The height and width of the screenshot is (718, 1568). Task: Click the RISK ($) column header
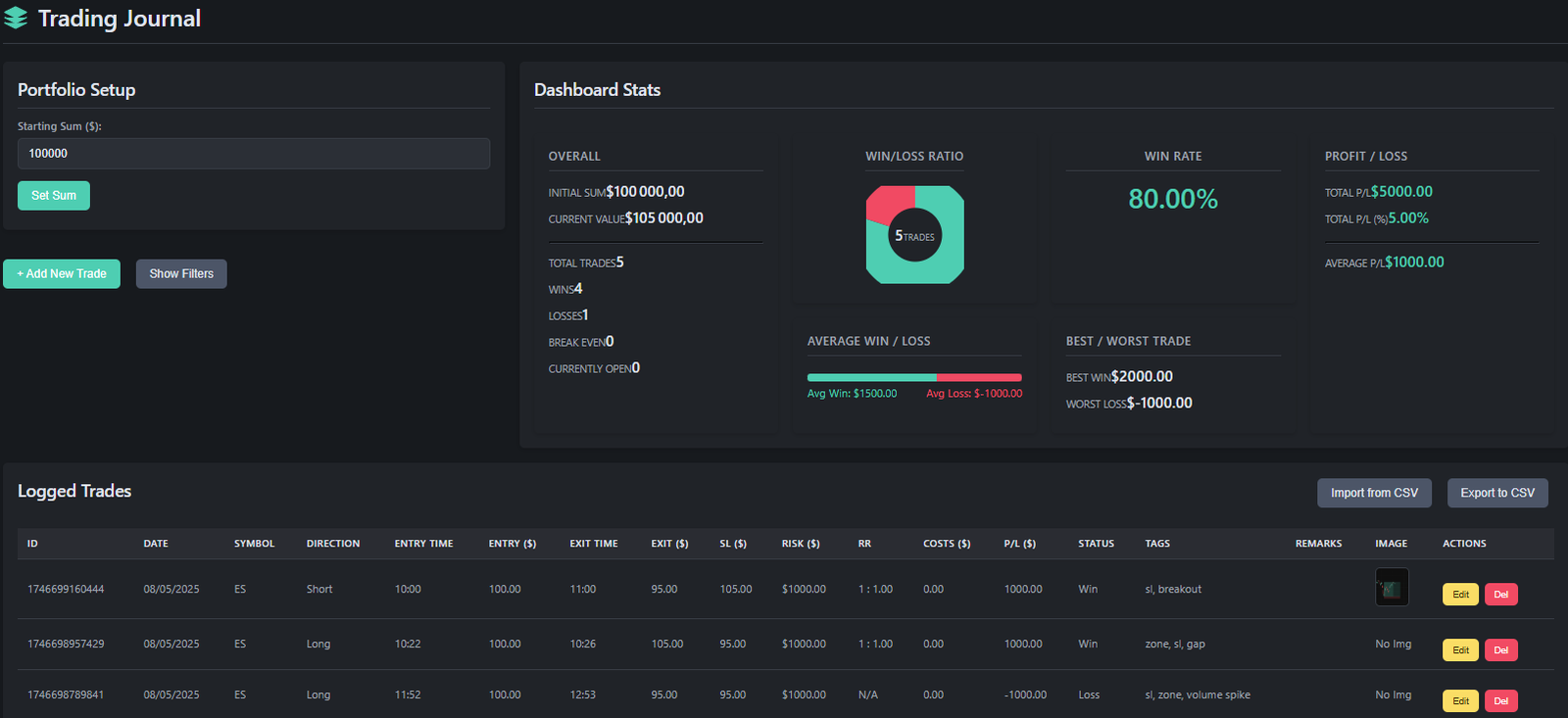coord(801,544)
